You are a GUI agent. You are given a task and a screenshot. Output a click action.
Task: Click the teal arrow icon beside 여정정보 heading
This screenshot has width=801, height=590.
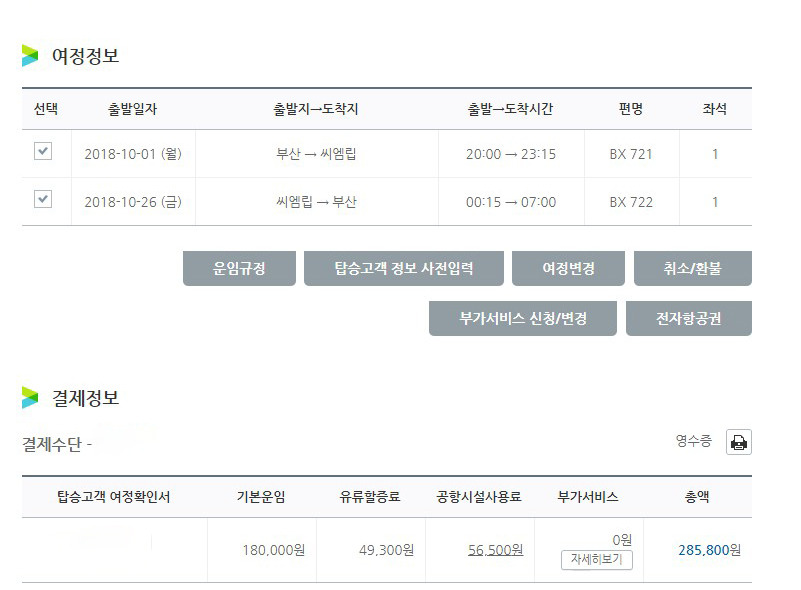pos(29,55)
